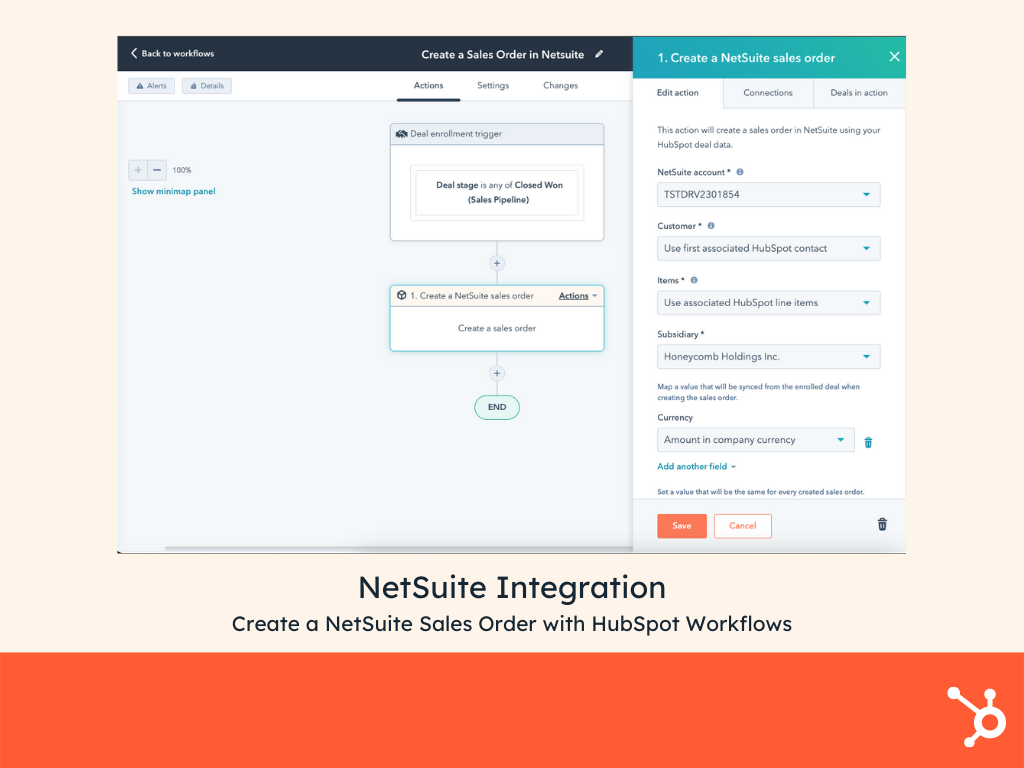Open the Currency mapping dropdown

pyautogui.click(x=756, y=440)
